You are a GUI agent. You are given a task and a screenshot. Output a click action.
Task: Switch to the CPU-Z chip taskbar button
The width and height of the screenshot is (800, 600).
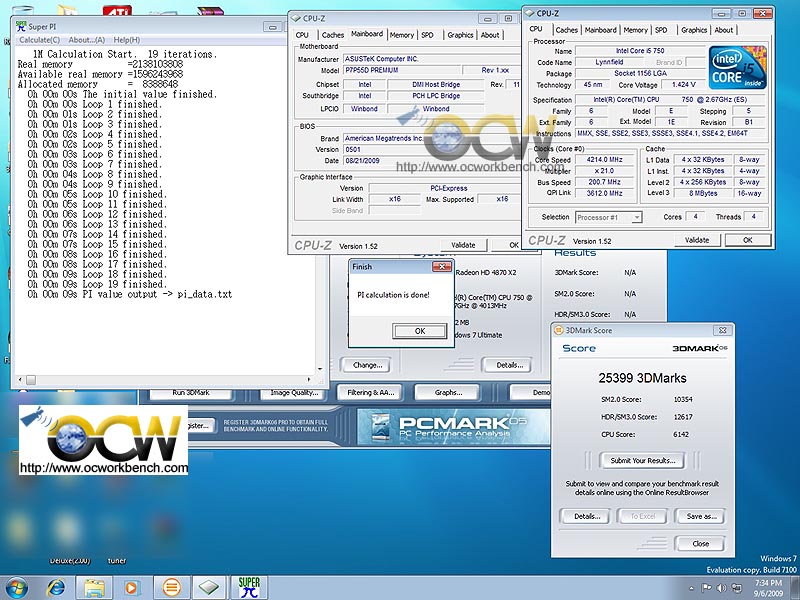coord(208,588)
